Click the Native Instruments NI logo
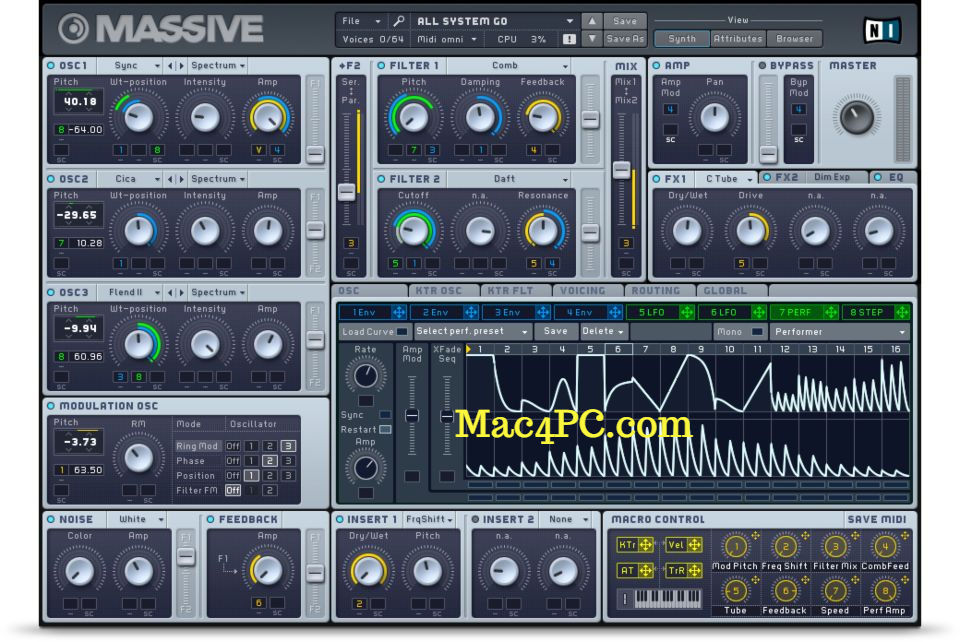 pyautogui.click(x=882, y=30)
